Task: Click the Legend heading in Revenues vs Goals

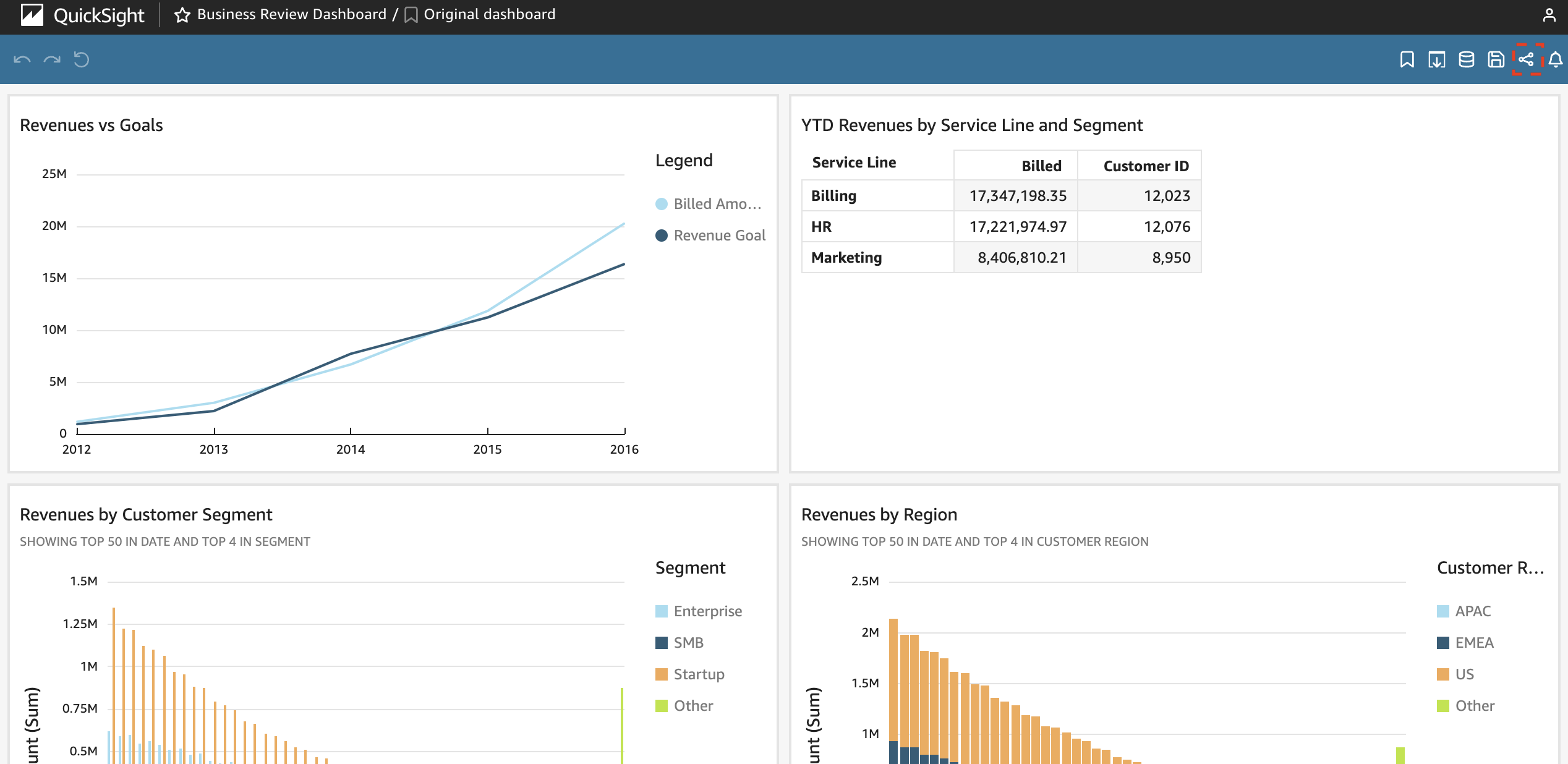Action: coord(684,161)
